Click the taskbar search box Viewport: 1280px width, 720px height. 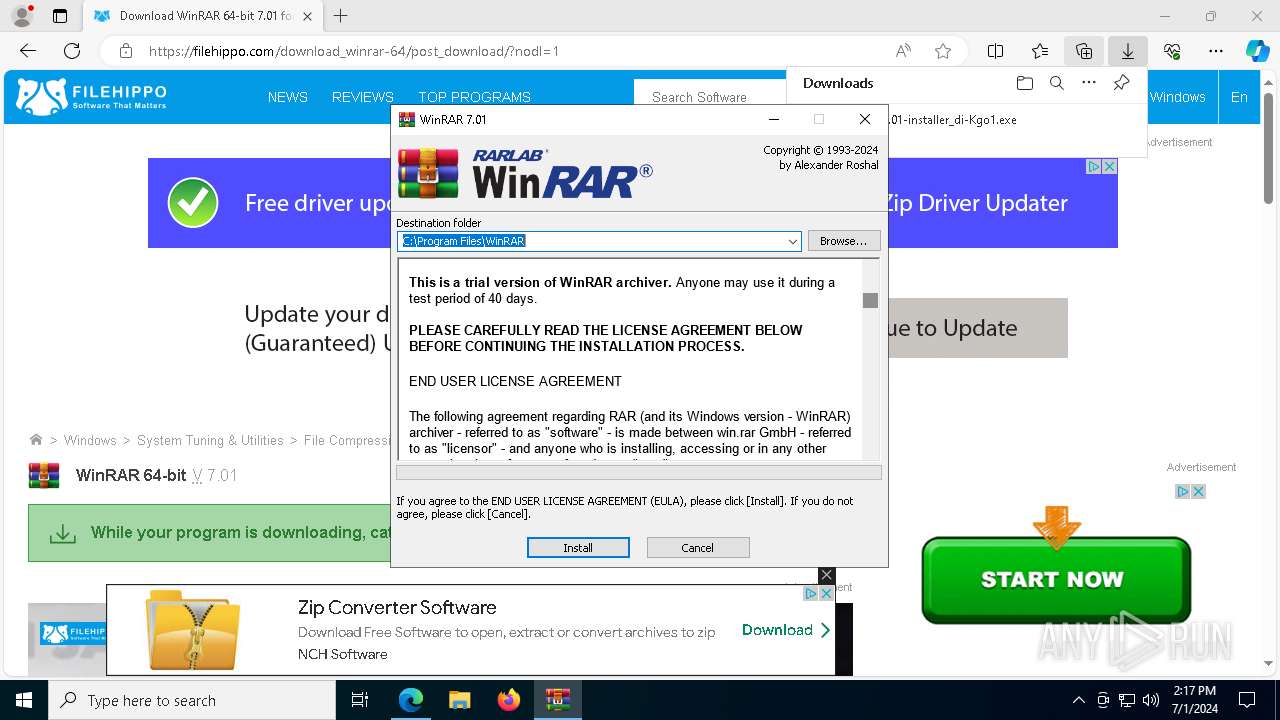pyautogui.click(x=192, y=700)
